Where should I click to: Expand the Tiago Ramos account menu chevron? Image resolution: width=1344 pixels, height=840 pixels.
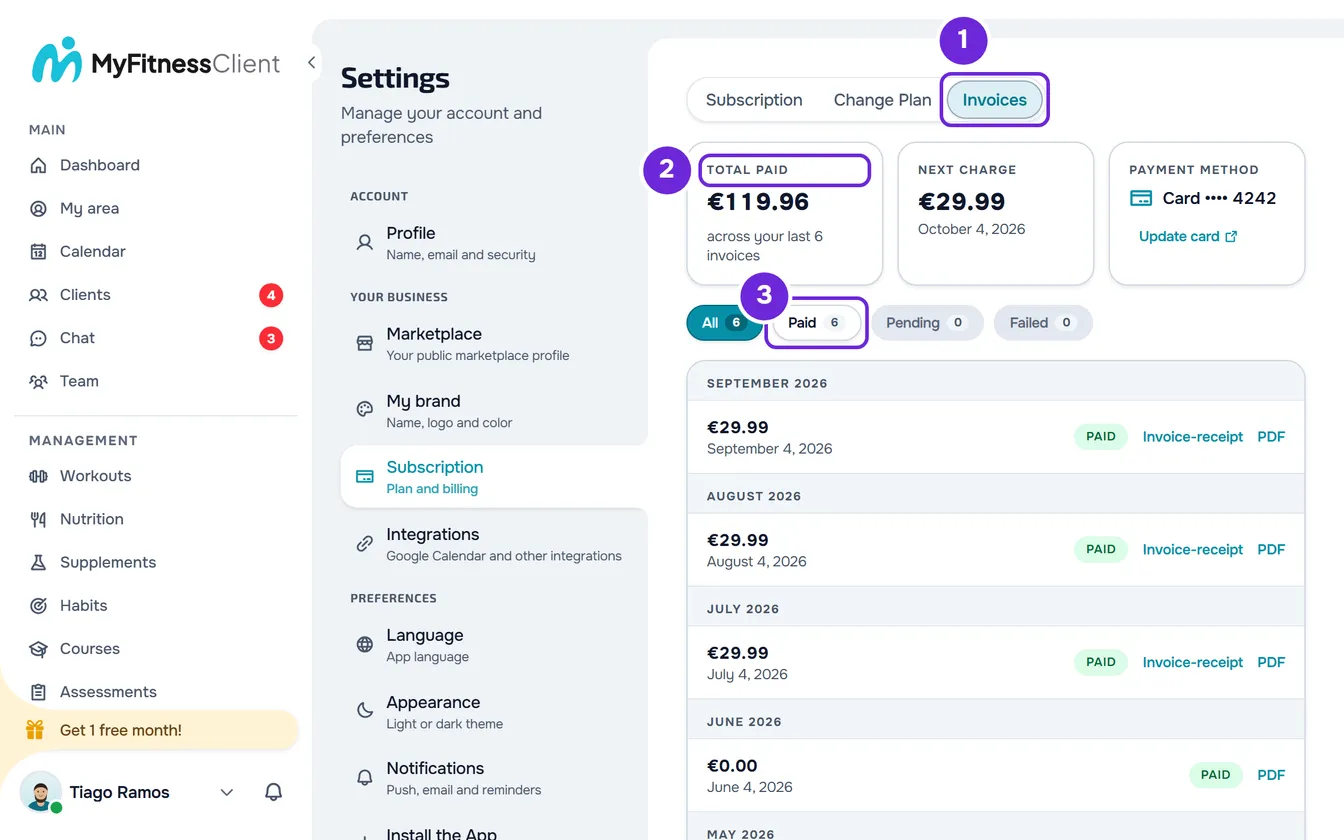pos(227,792)
